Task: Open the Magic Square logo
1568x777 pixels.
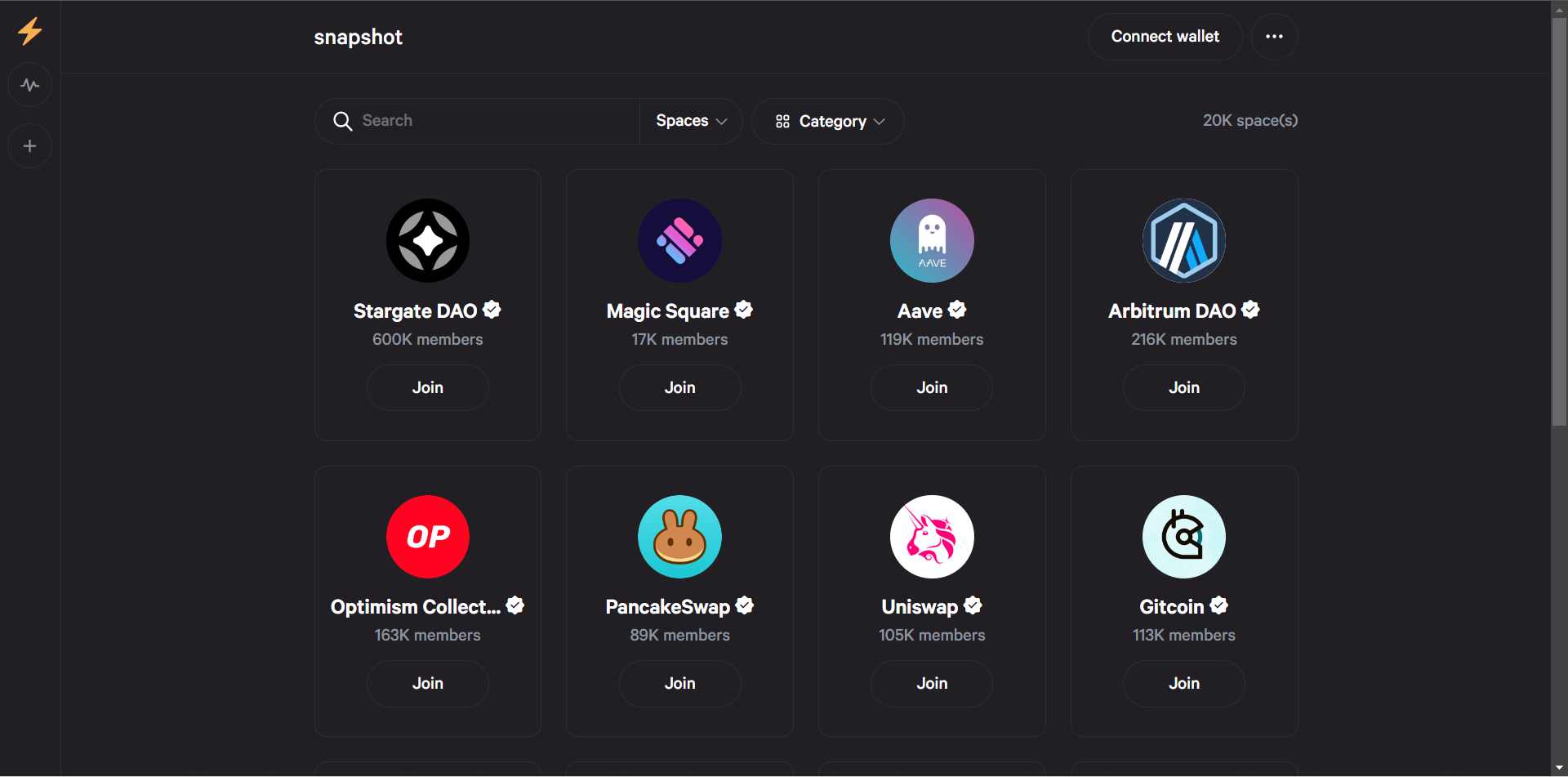Action: pos(679,241)
